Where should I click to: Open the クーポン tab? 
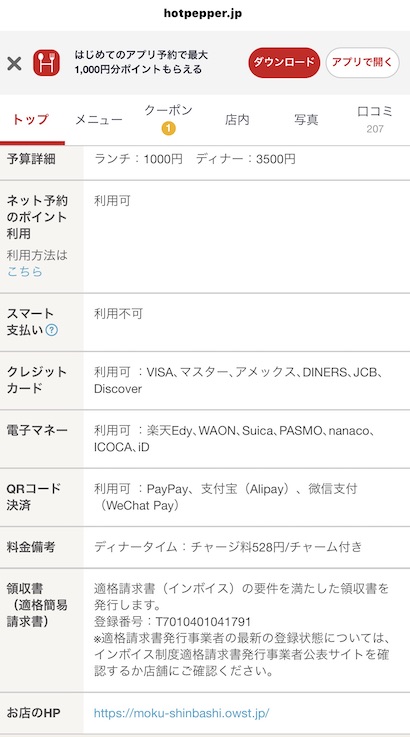coord(168,119)
